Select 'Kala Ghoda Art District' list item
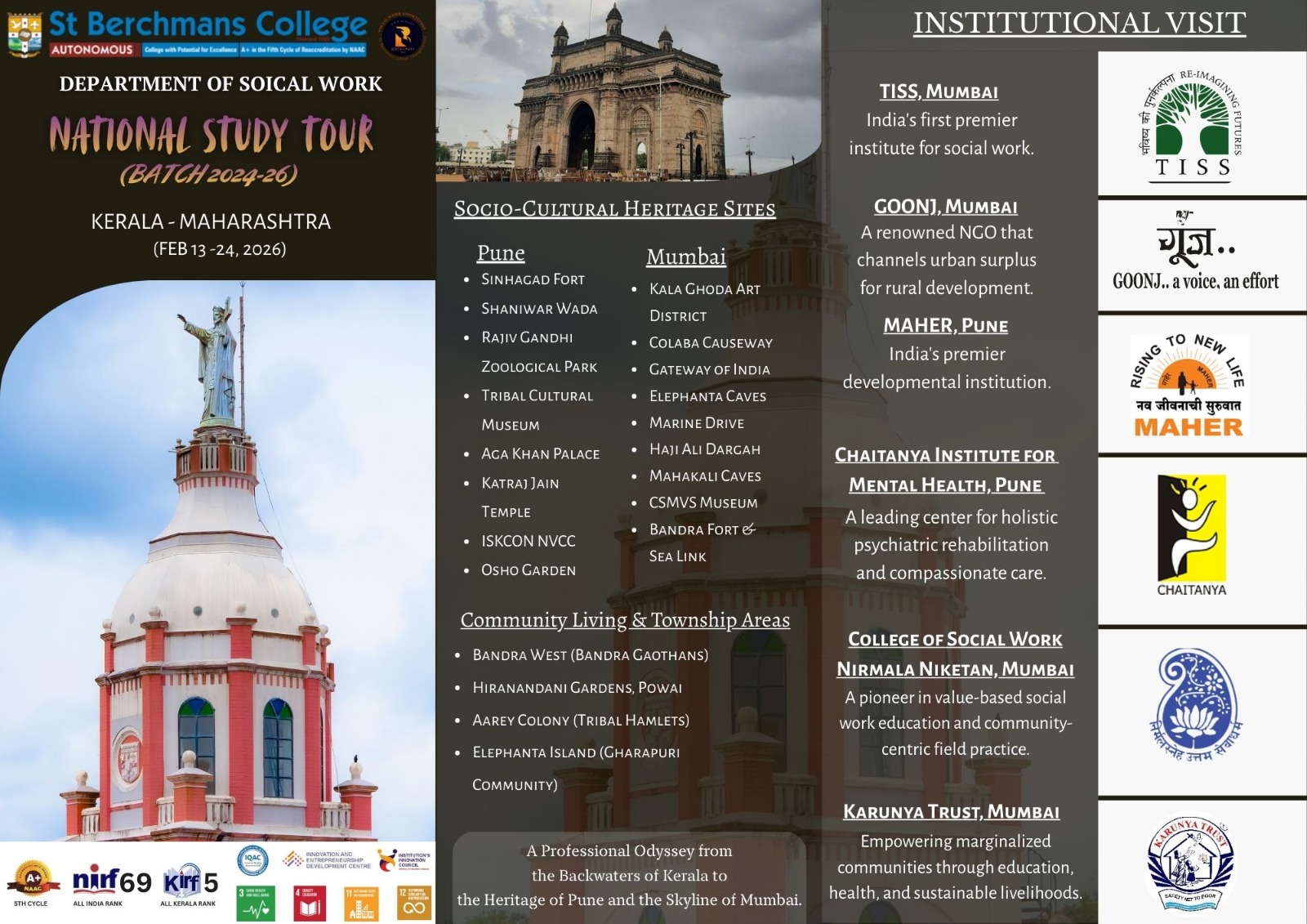This screenshot has width=1307, height=924. click(705, 302)
